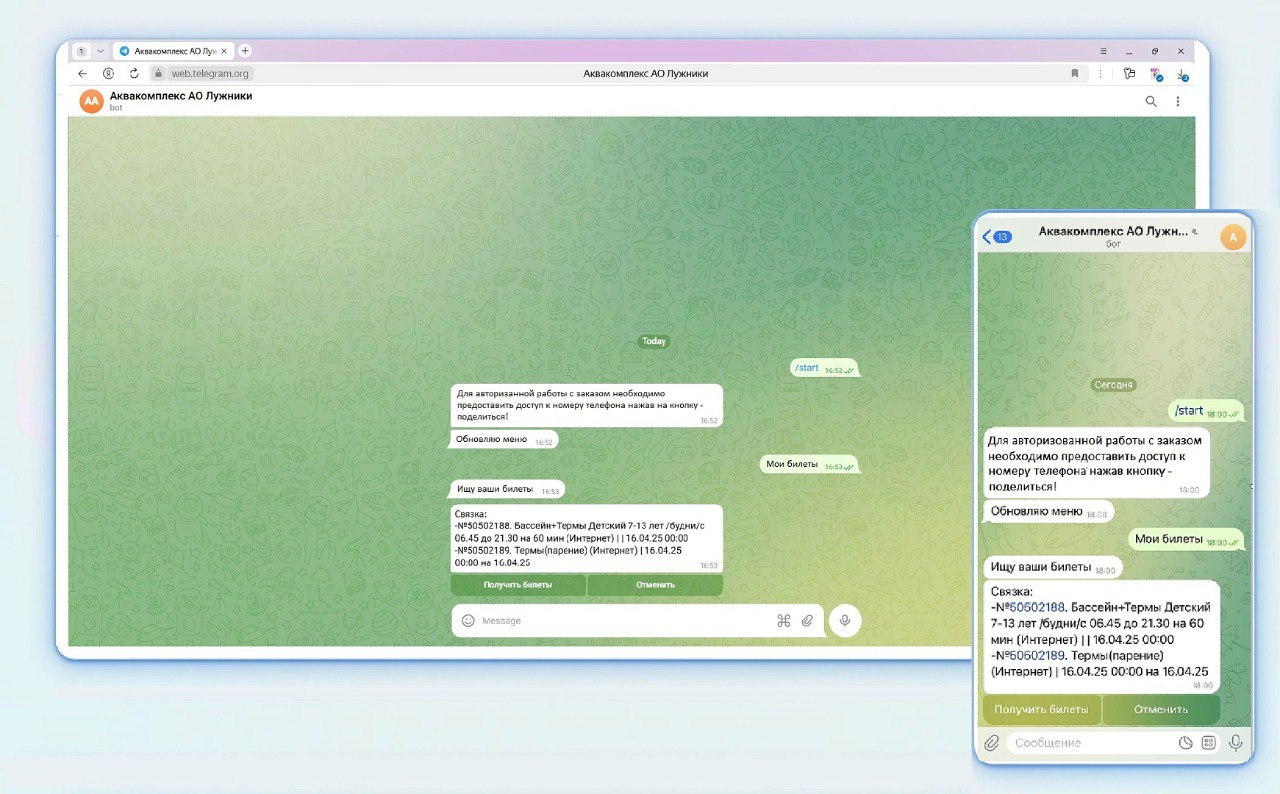The image size is (1280, 794).
Task: Tap the microphone icon in mobile chat
Action: pyautogui.click(x=1236, y=743)
